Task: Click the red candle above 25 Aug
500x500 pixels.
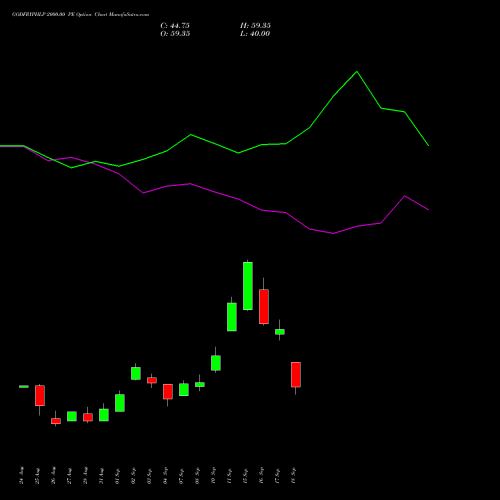Action: [40, 396]
